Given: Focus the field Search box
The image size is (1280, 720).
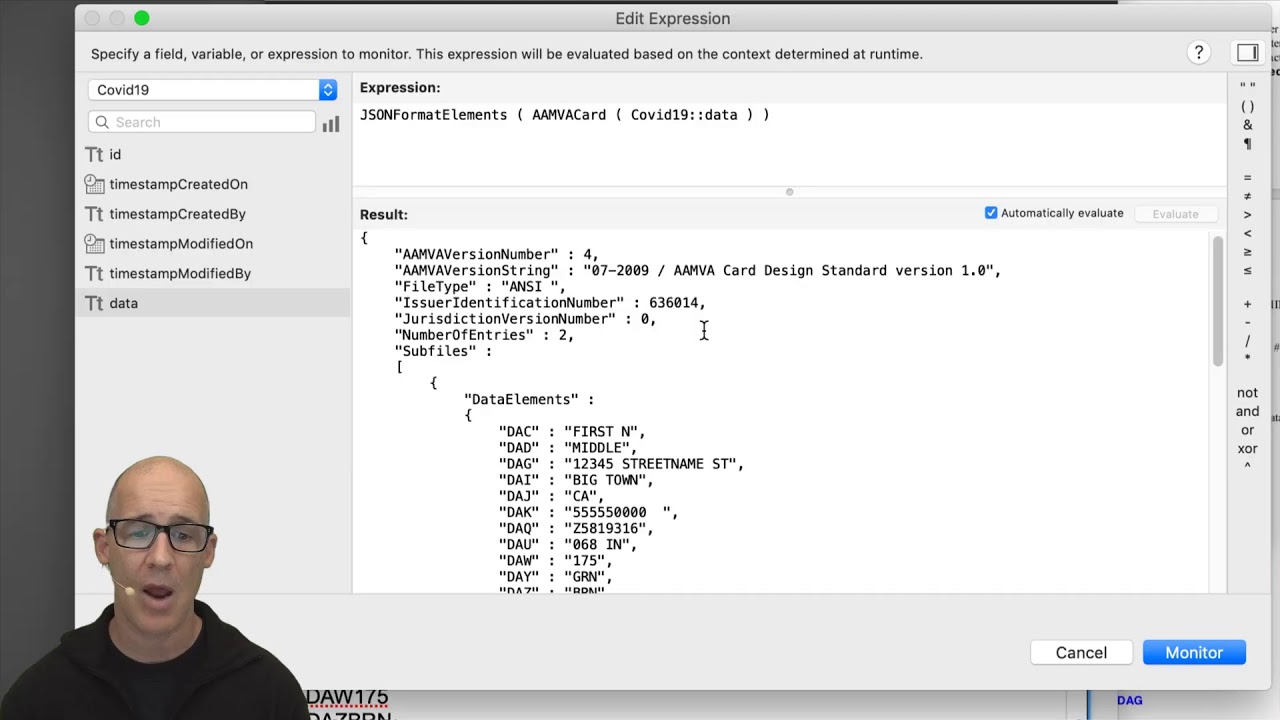Looking at the screenshot, I should (202, 122).
